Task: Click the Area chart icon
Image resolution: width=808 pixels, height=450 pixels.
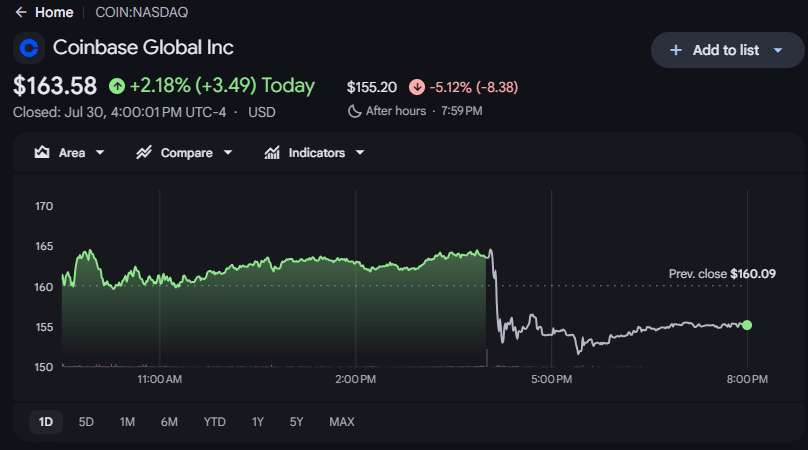Action: 42,152
